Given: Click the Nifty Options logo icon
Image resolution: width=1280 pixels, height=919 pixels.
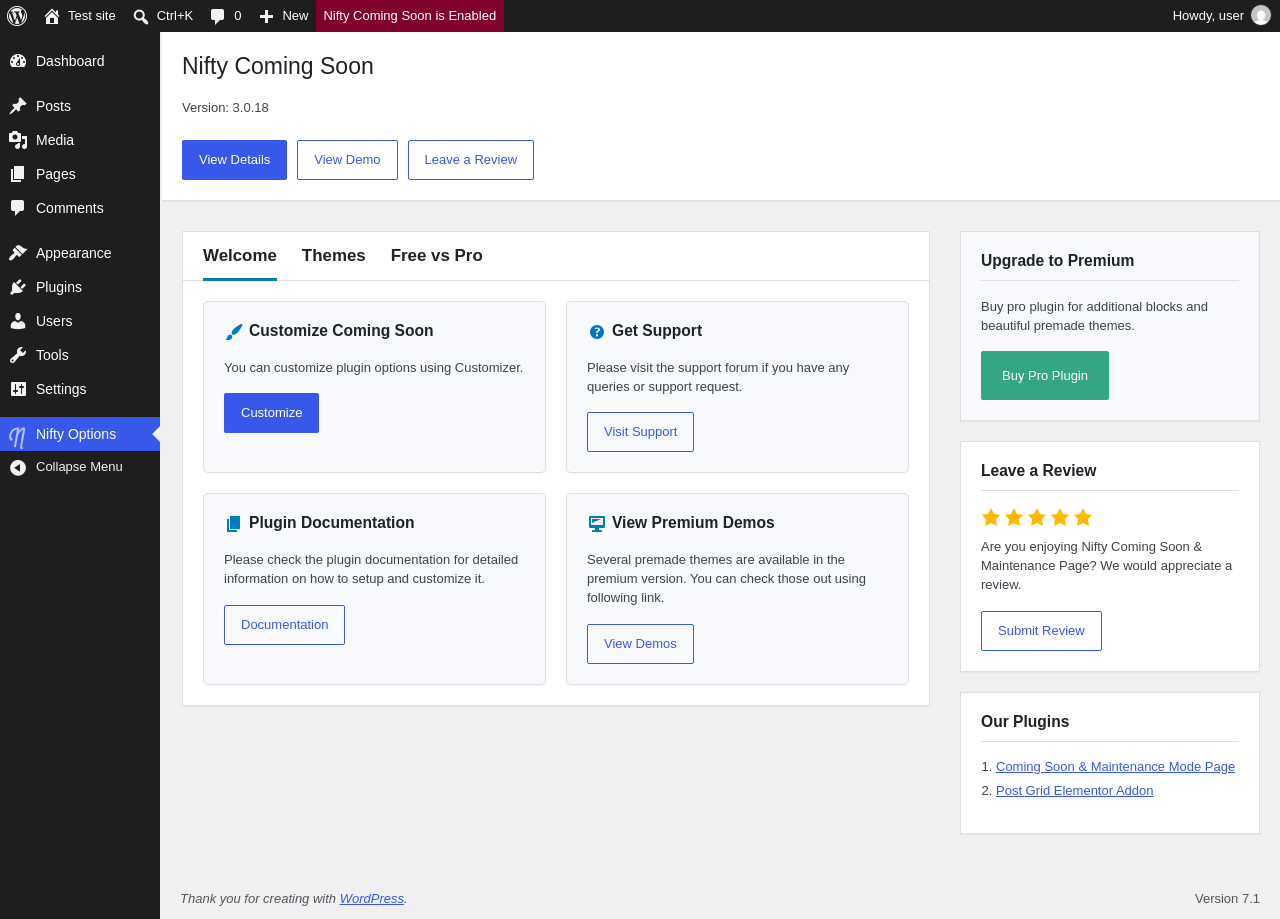Looking at the screenshot, I should pos(18,436).
